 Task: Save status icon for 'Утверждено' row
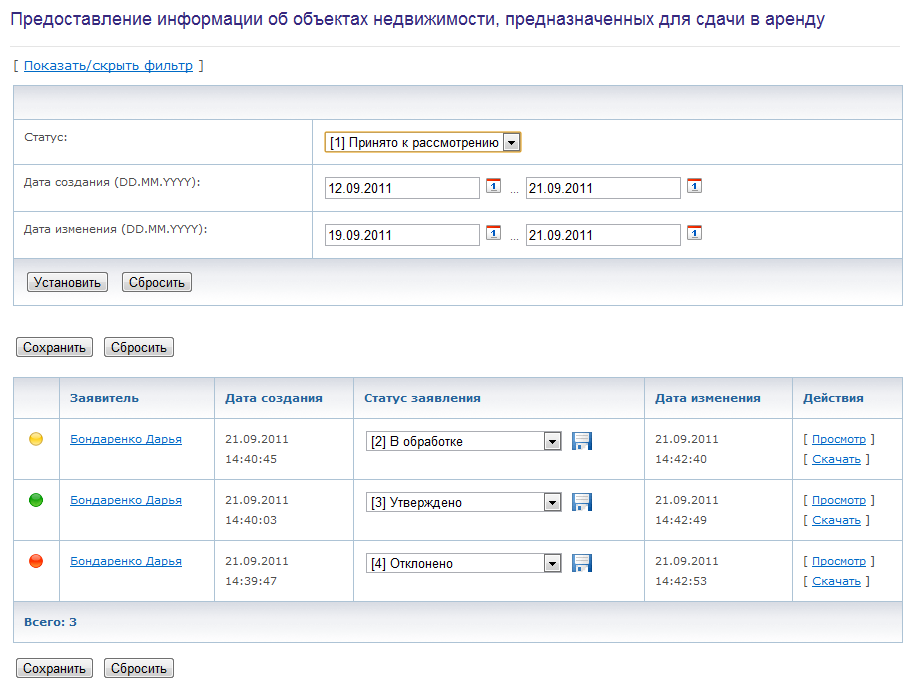582,502
